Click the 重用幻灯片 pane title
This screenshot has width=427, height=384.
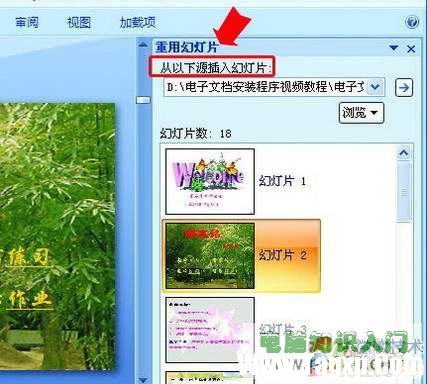187,47
